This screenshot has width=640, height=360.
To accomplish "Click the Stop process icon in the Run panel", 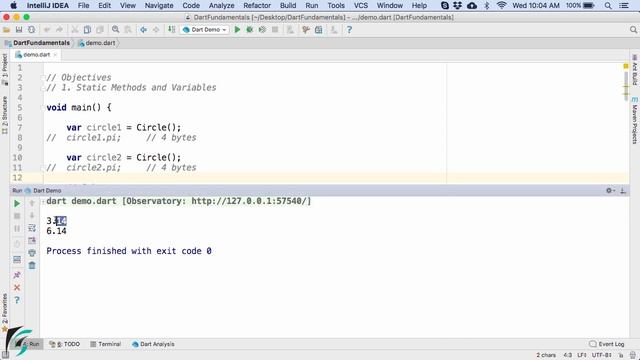I will [x=17, y=216].
